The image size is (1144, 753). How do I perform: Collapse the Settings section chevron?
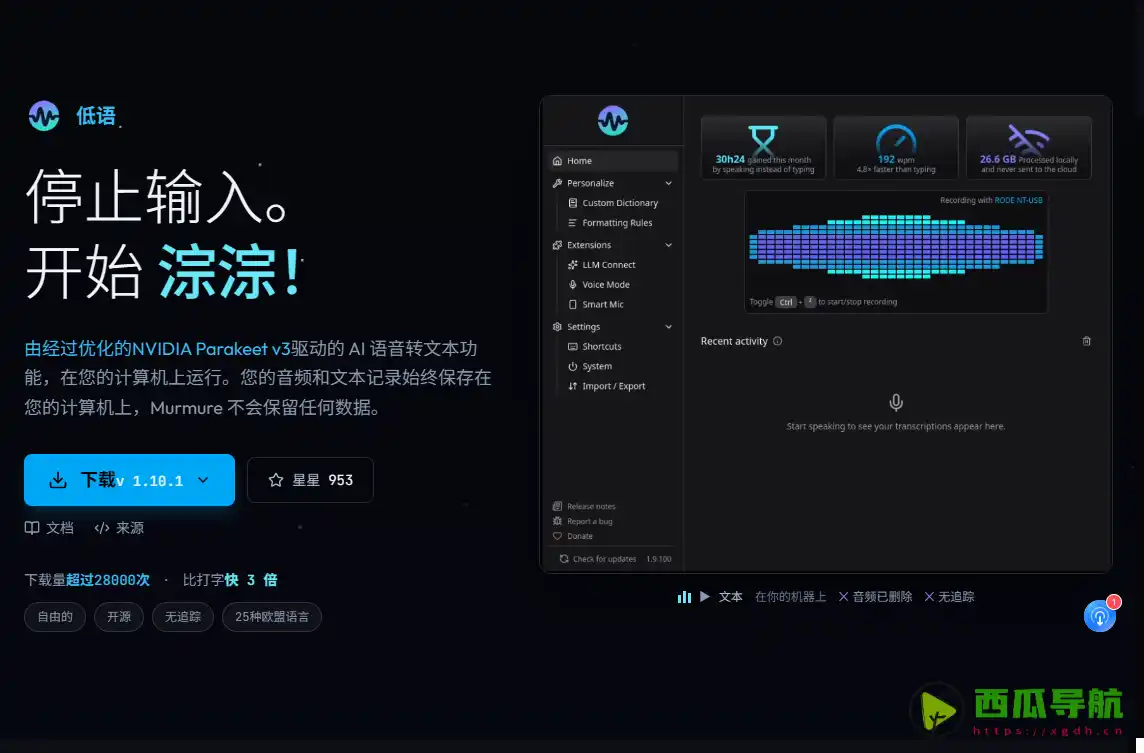pyautogui.click(x=668, y=327)
